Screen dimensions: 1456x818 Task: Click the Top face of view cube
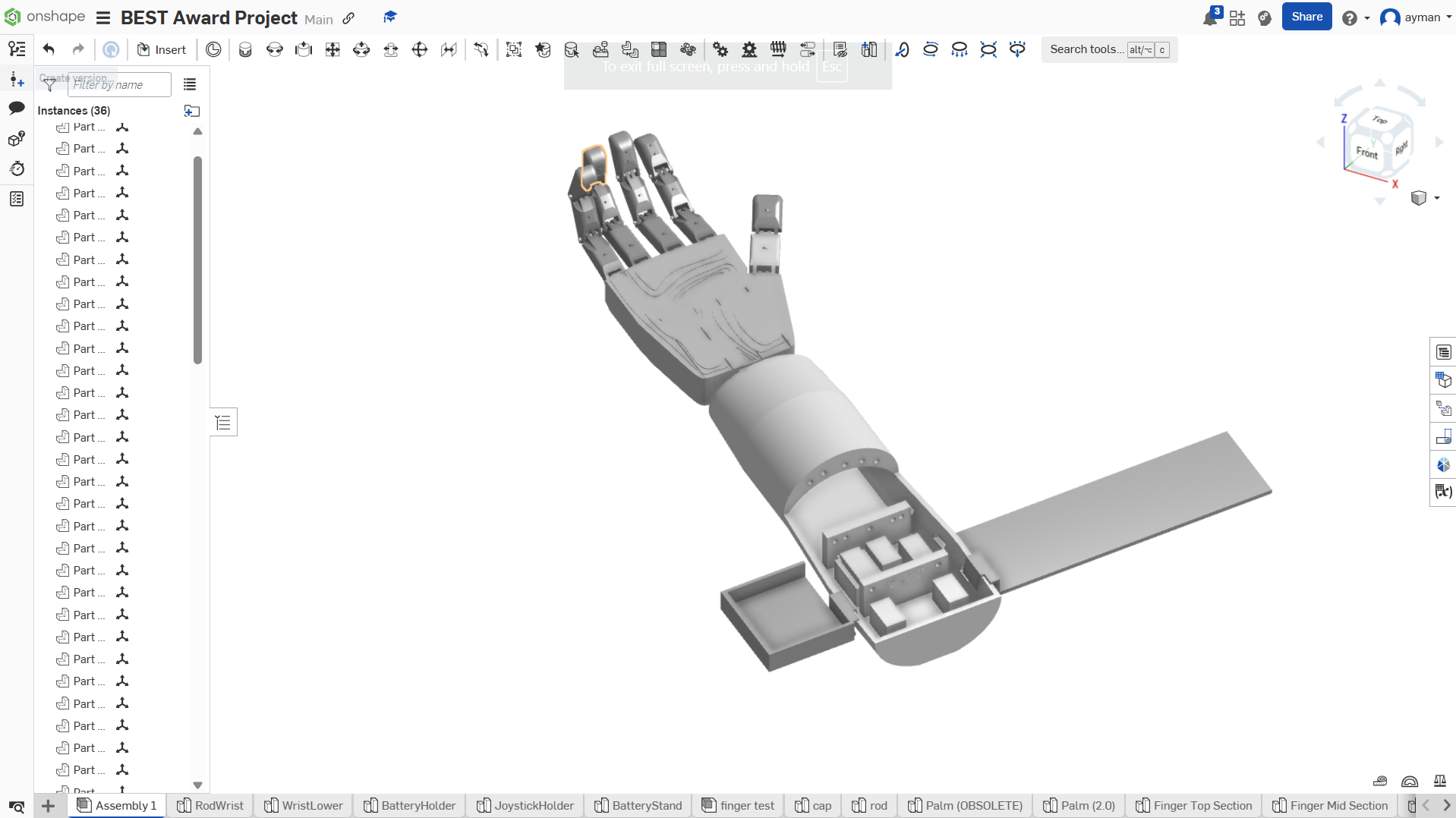coord(1379,120)
